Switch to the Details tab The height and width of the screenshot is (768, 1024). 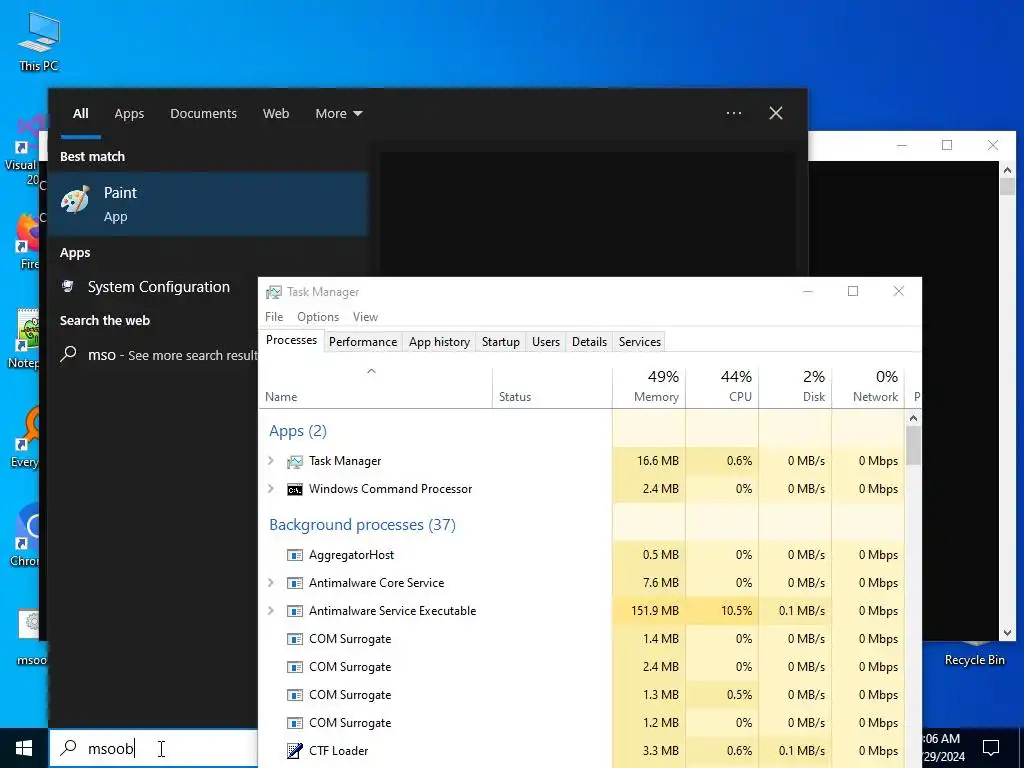click(589, 342)
